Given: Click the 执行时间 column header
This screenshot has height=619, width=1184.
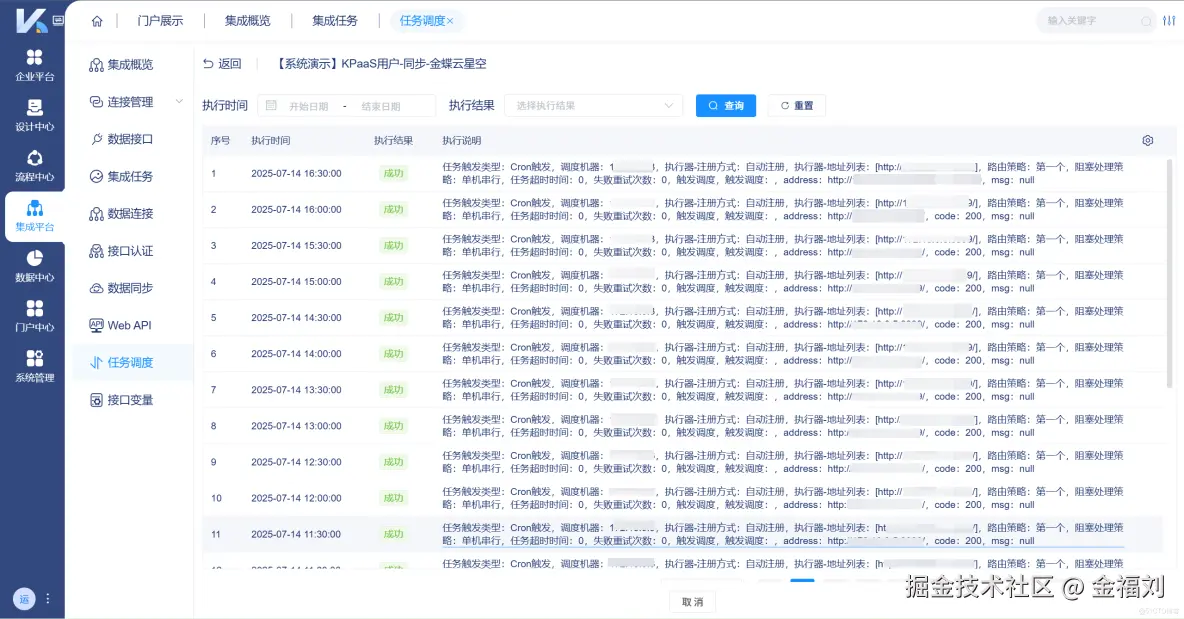Looking at the screenshot, I should (270, 140).
